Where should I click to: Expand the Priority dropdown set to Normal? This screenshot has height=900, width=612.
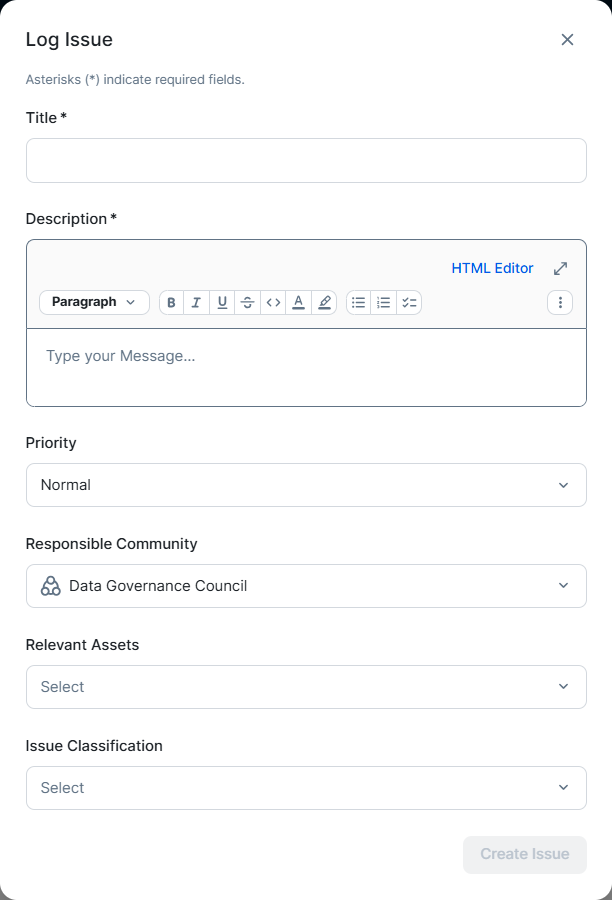[x=306, y=485]
